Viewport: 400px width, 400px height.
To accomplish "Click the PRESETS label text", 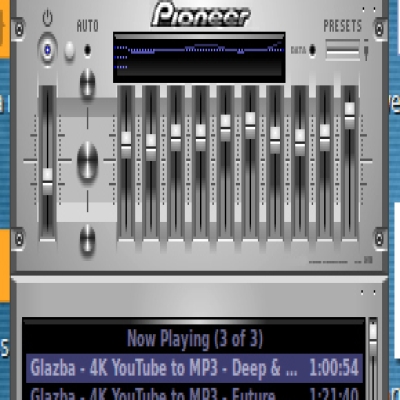I will 343,26.
